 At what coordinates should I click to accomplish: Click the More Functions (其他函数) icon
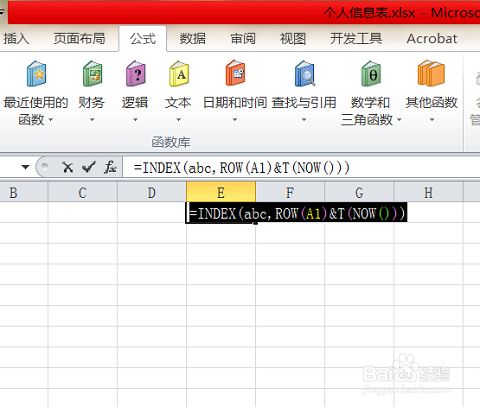431,73
